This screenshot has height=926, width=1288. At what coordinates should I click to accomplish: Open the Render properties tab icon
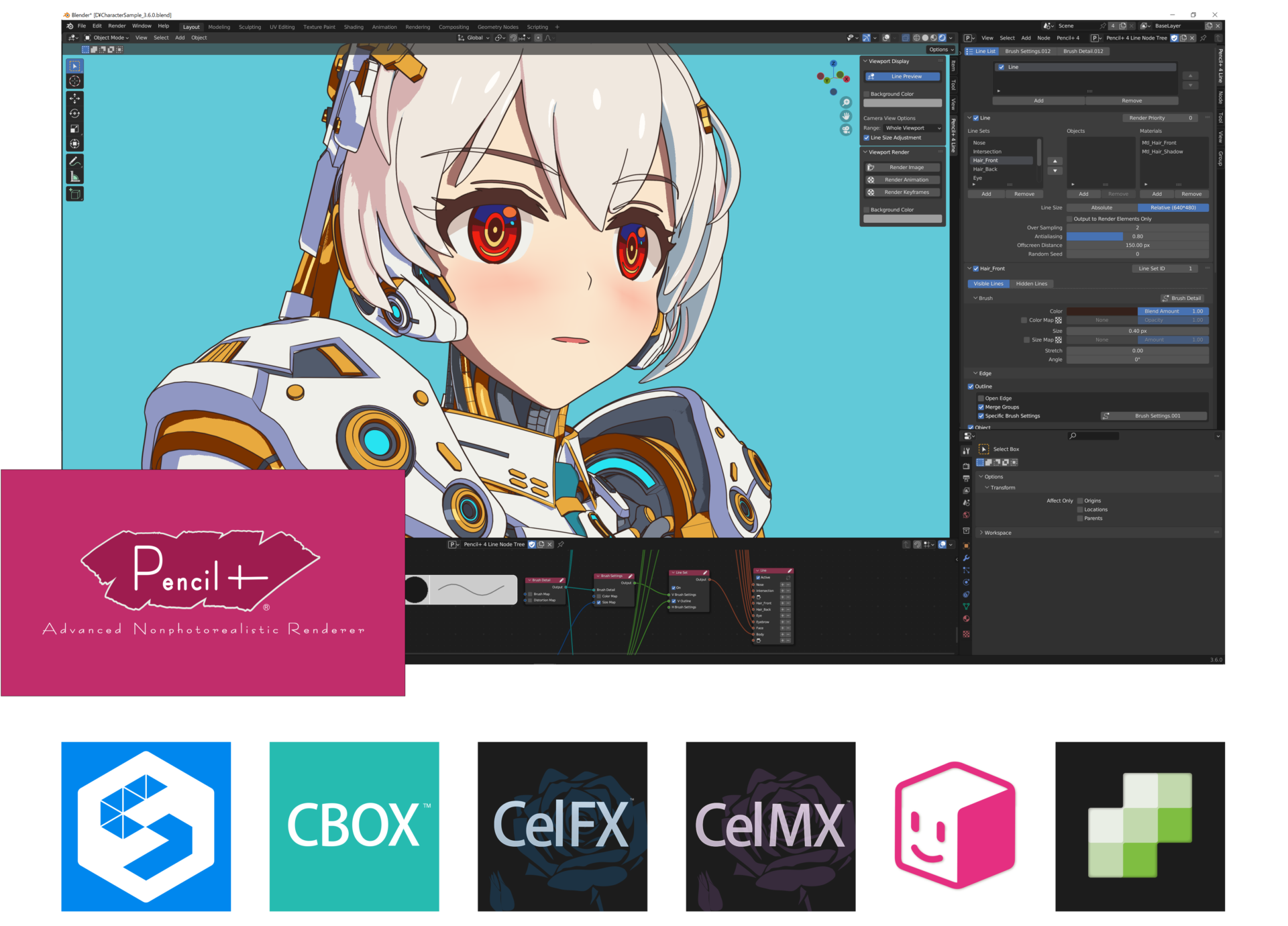pos(966,466)
